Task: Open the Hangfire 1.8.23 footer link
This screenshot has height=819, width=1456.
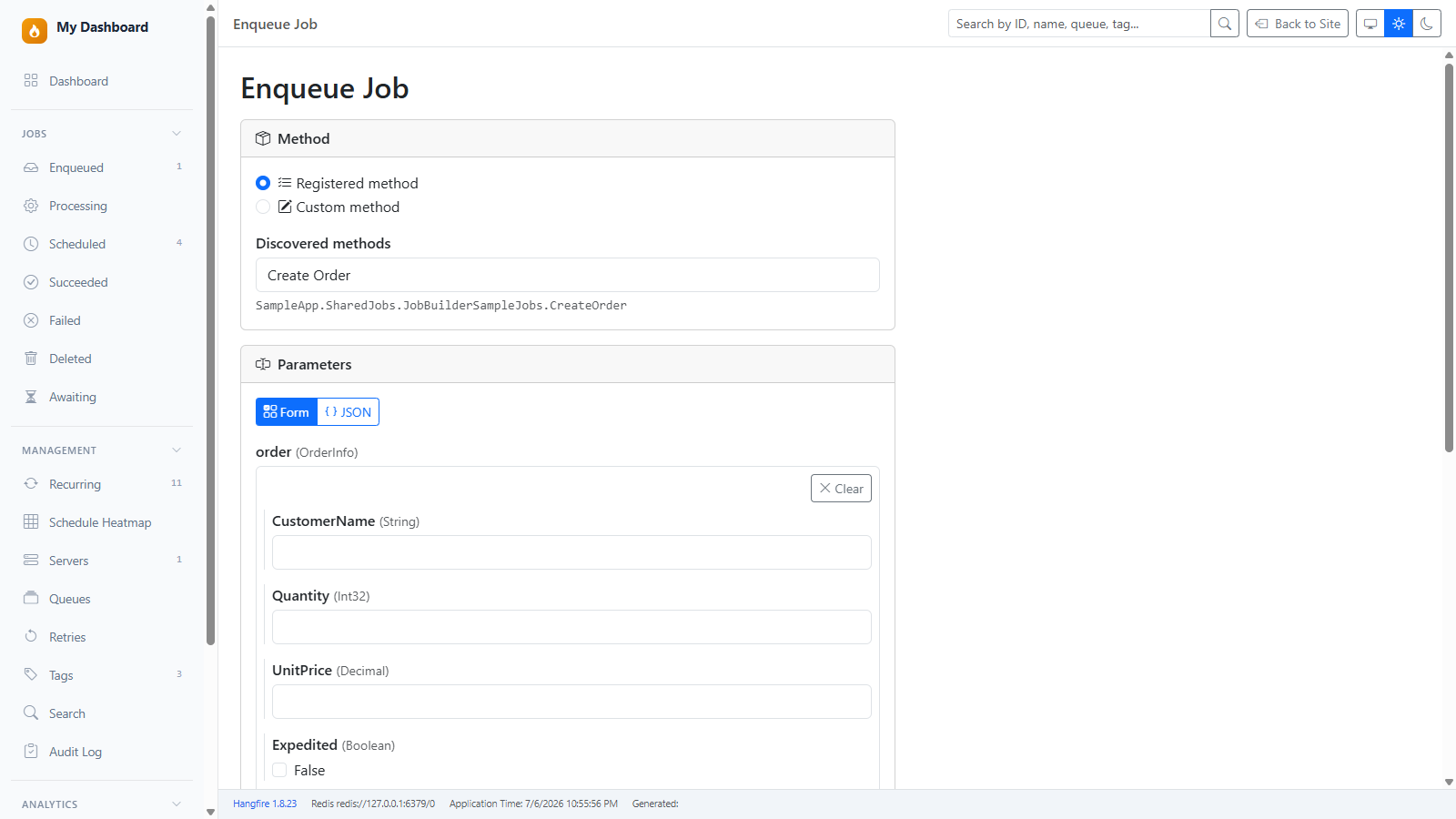Action: click(x=265, y=804)
